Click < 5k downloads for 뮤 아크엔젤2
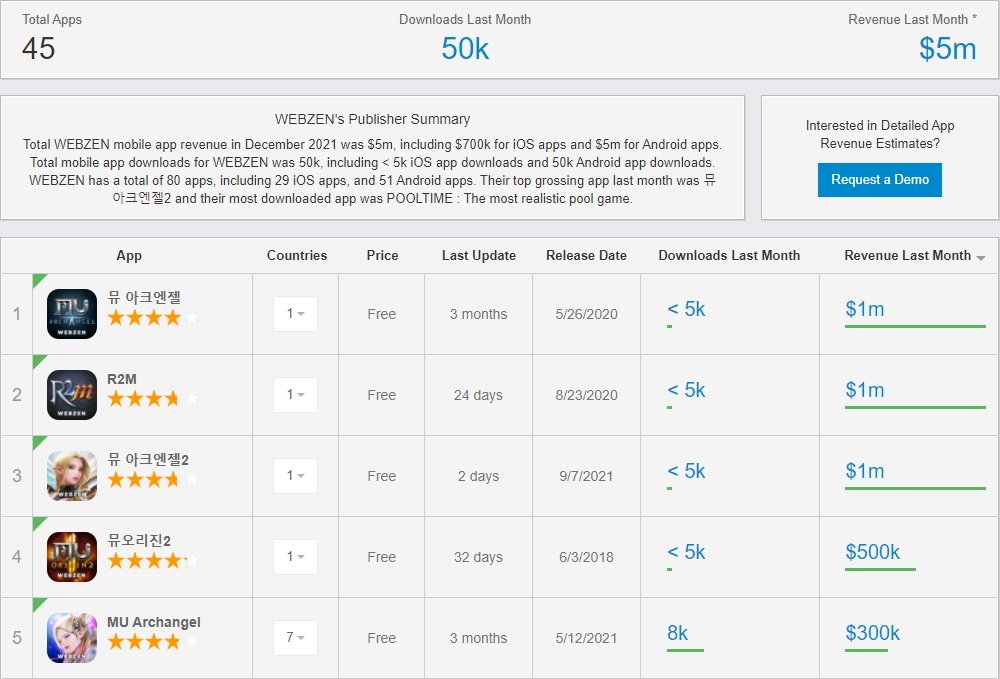 686,471
